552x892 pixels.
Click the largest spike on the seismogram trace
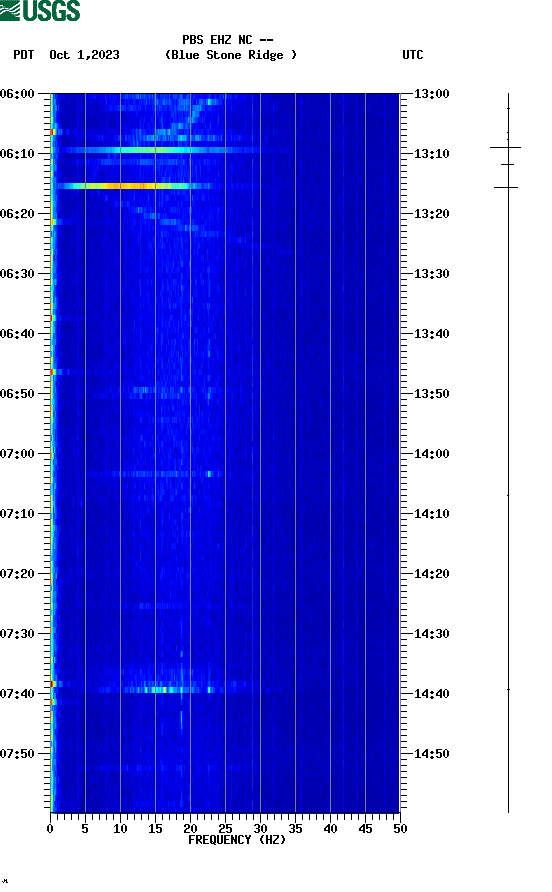(505, 147)
